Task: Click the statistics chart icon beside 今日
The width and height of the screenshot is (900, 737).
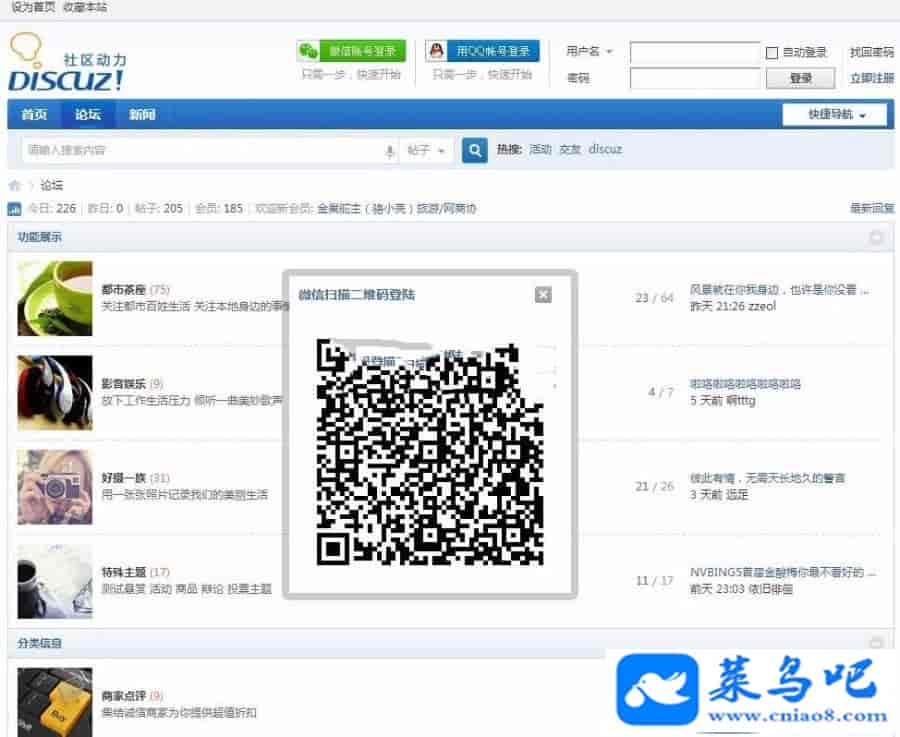Action: [15, 209]
